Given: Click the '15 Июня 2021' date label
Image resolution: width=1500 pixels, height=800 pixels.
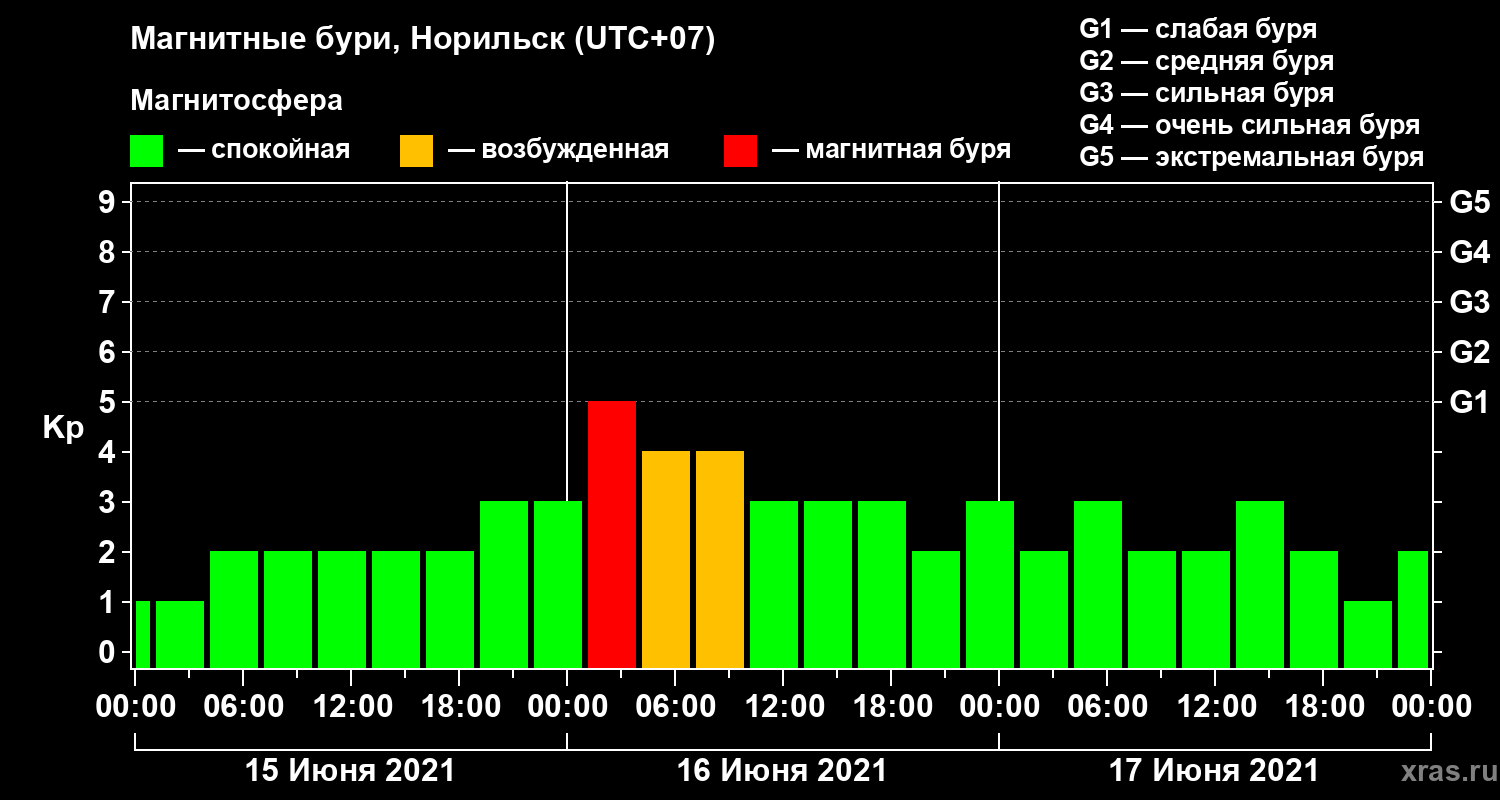Looking at the screenshot, I should pos(350,771).
